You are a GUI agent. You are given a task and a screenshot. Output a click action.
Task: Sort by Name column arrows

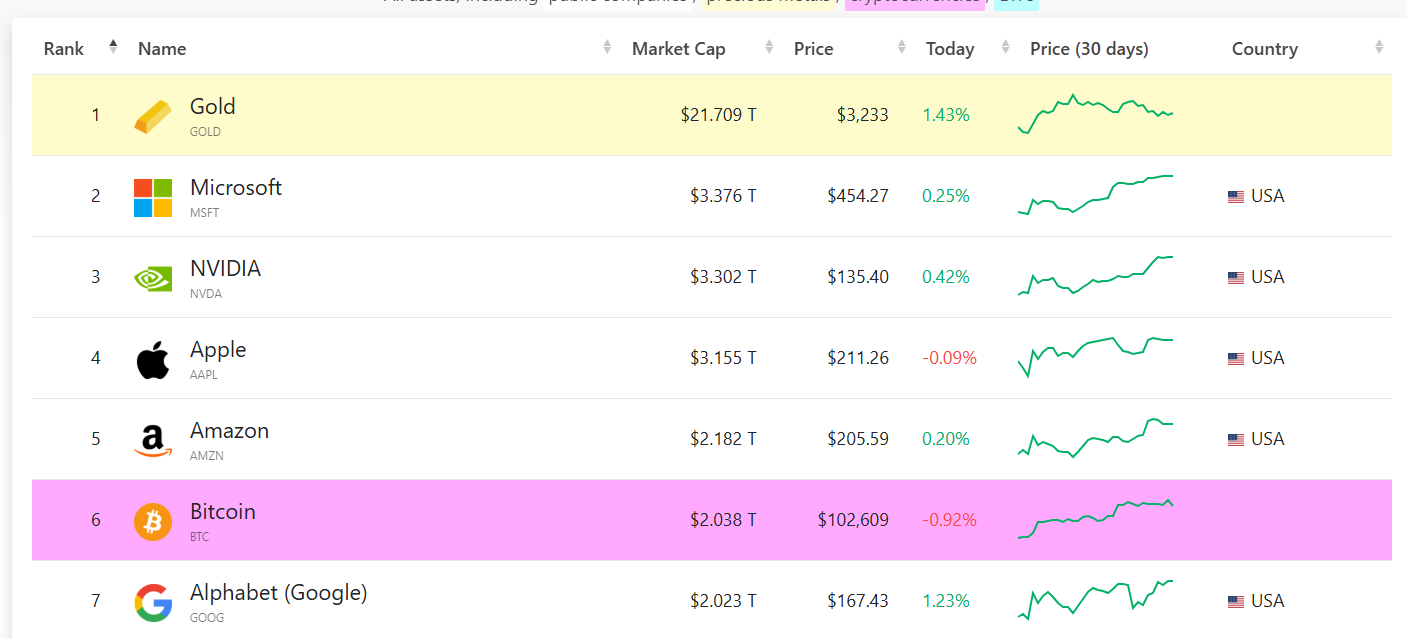click(607, 48)
